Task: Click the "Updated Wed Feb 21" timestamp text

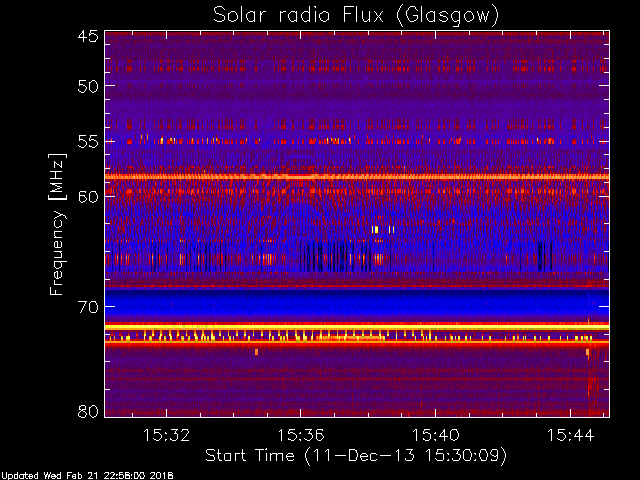Action: pyautogui.click(x=87, y=476)
